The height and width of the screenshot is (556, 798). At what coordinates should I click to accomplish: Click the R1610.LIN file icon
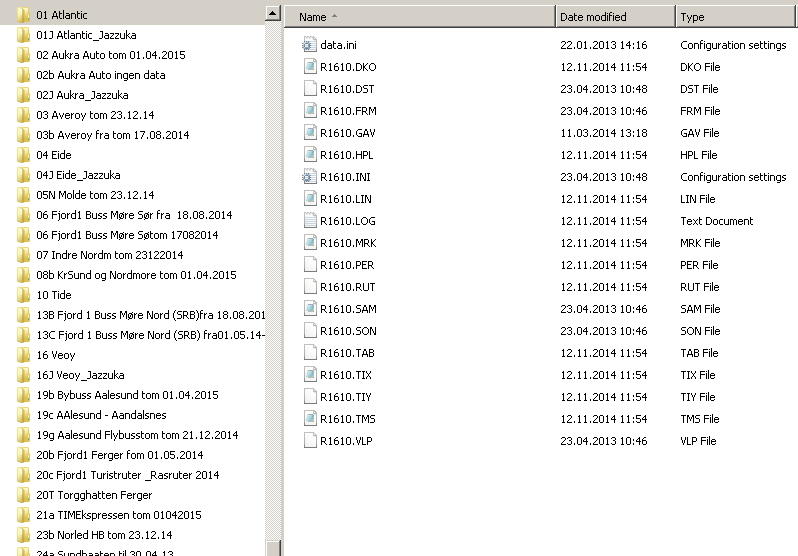coord(310,199)
